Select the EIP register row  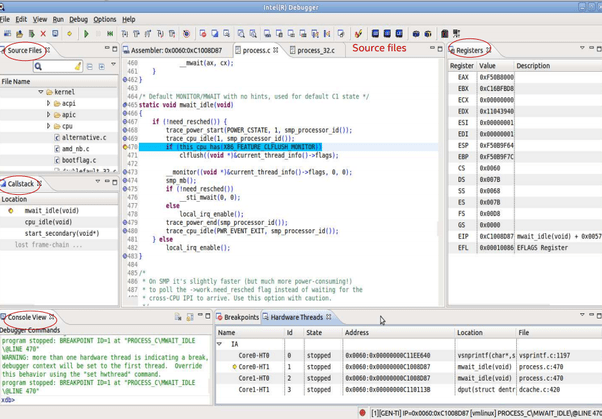click(x=525, y=236)
